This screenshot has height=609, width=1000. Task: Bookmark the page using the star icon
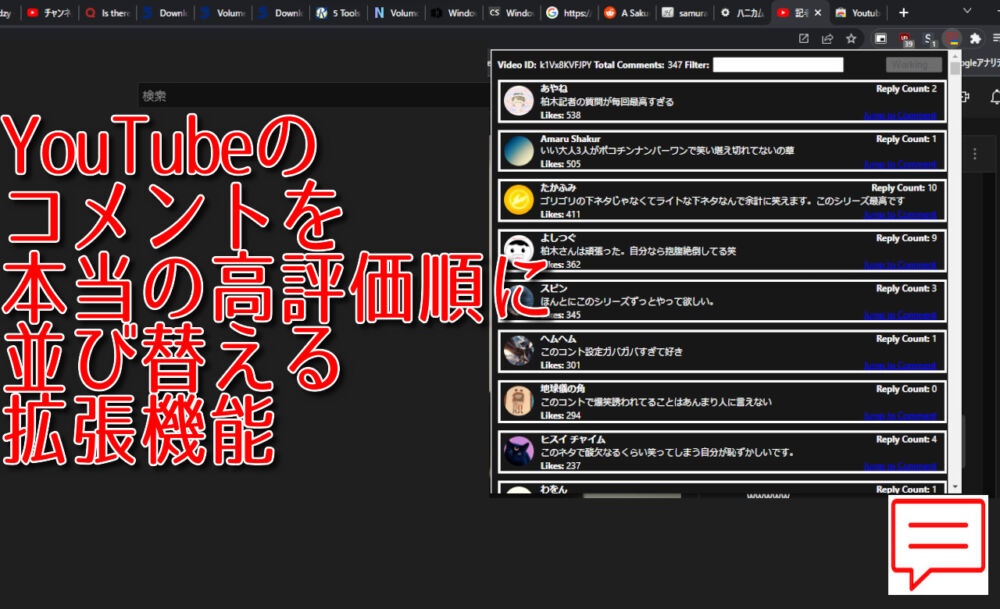(851, 39)
